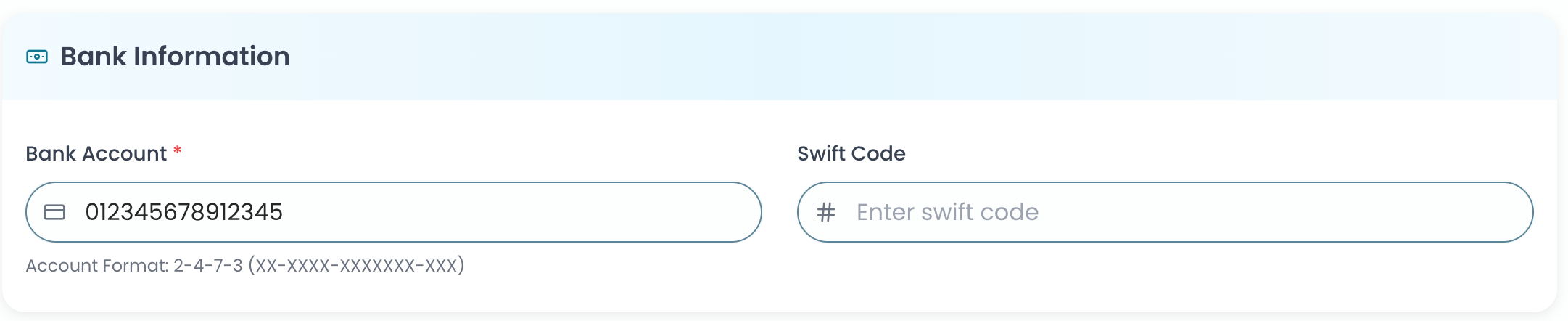Select the Swift Code field label
The image size is (1568, 321).
851,154
